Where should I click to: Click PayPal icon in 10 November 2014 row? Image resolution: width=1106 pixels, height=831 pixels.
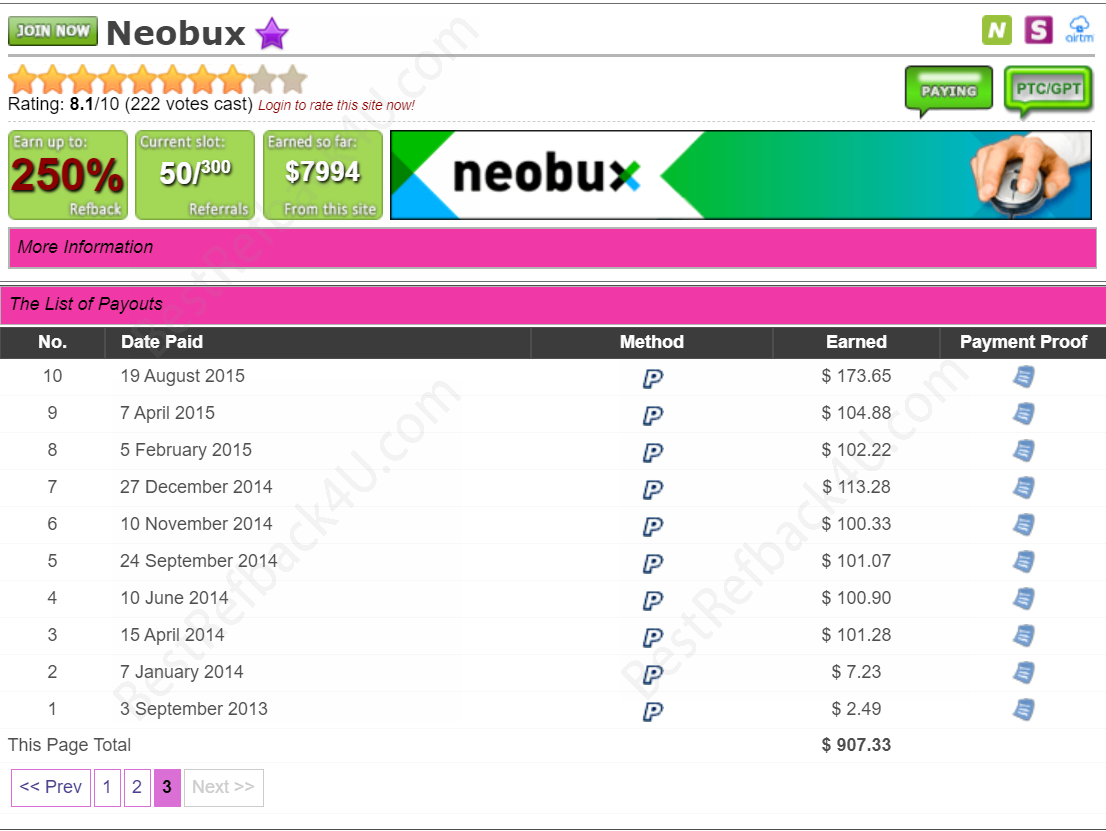tap(652, 527)
